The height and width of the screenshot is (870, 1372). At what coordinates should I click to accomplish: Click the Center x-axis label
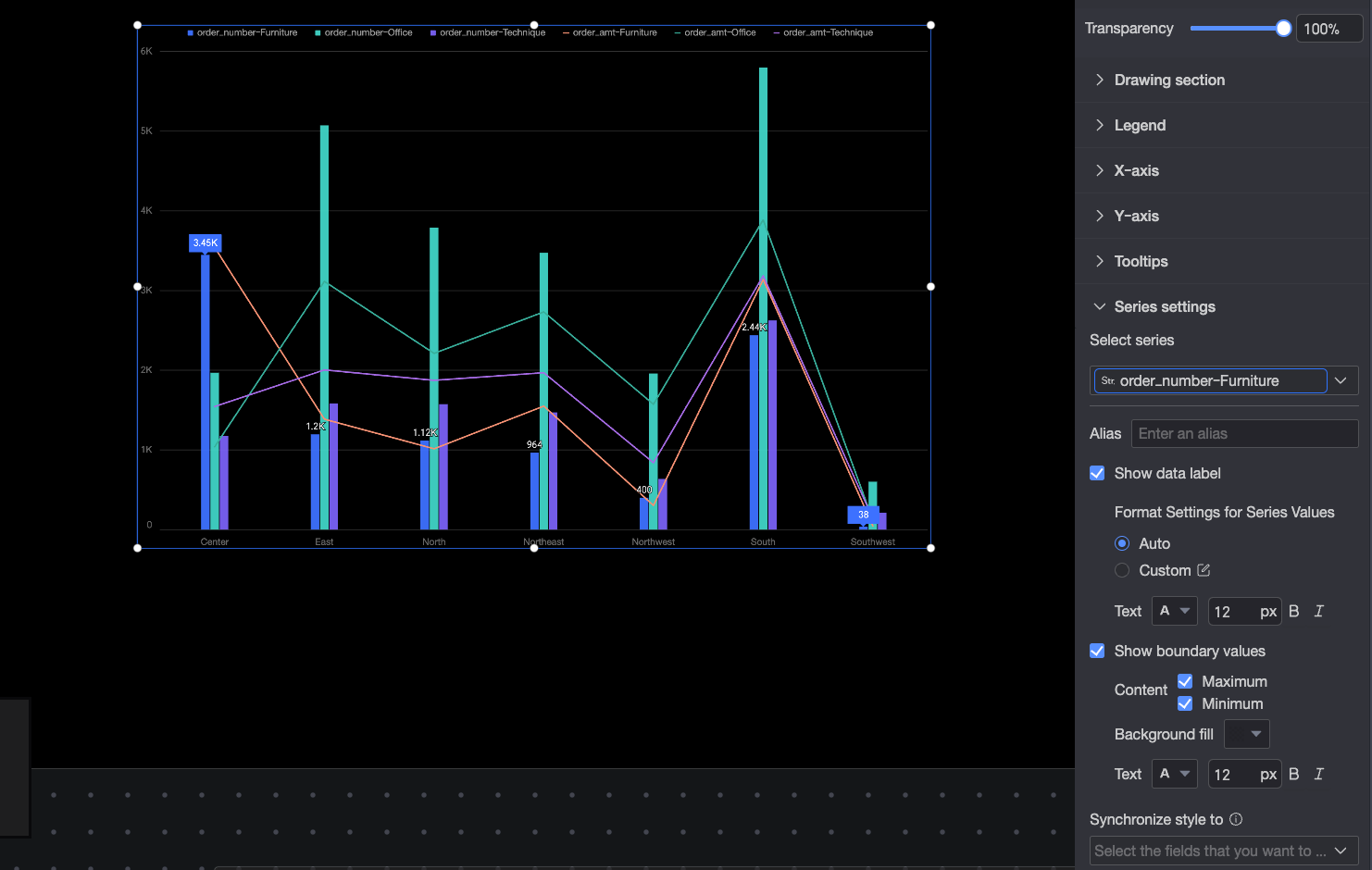[x=215, y=541]
